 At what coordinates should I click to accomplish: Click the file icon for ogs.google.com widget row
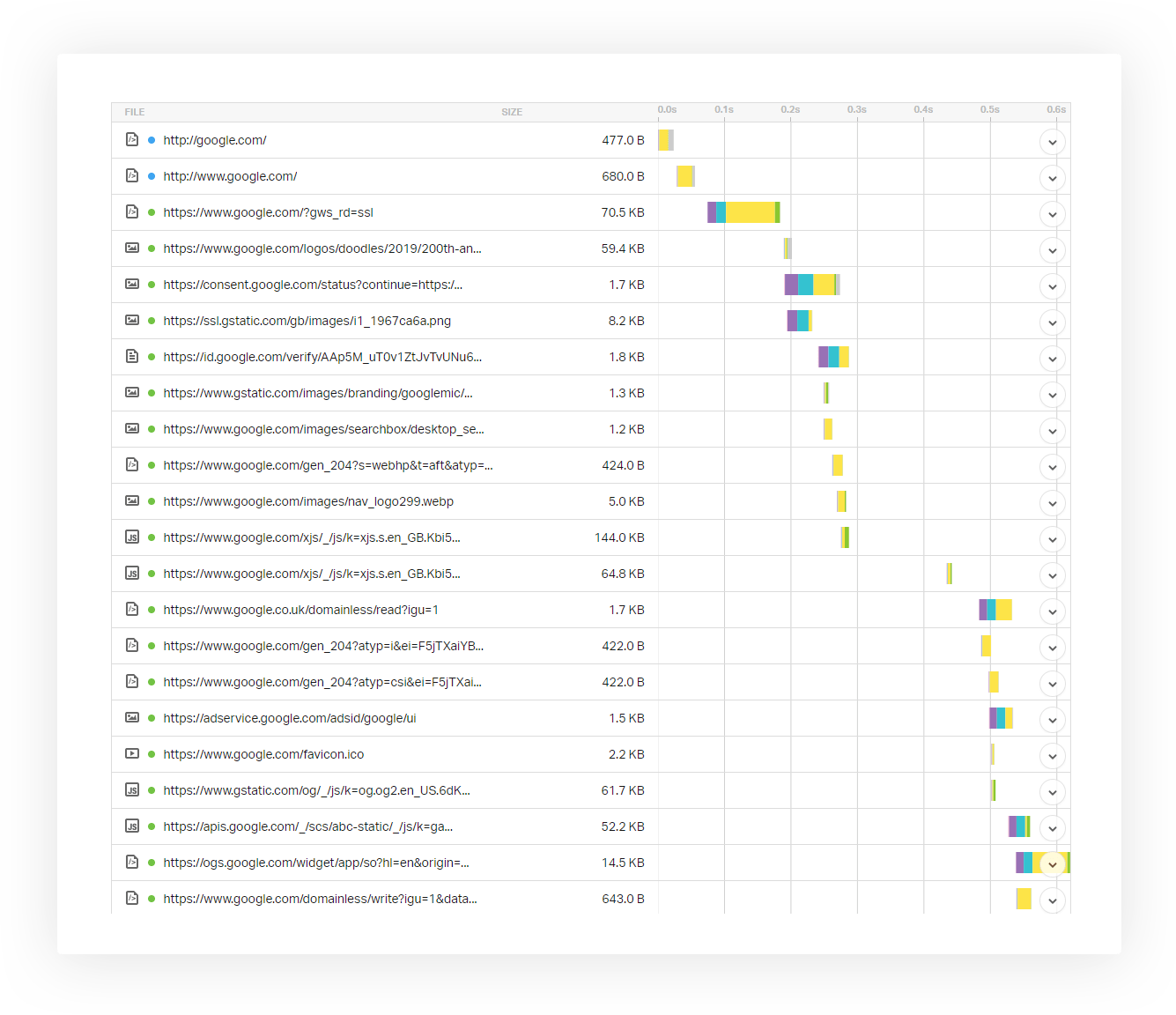coord(132,862)
